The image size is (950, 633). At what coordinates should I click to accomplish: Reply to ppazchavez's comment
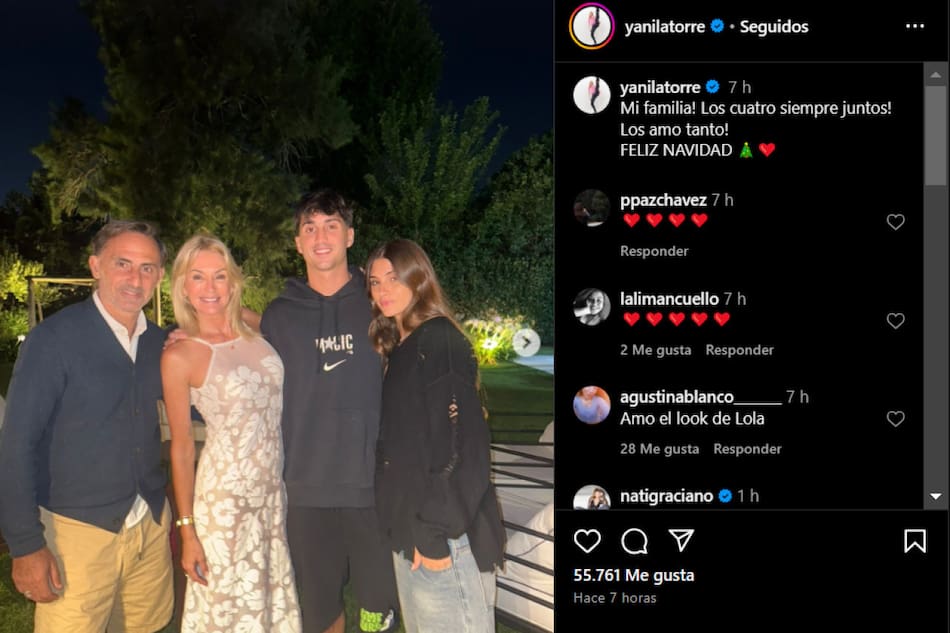click(654, 251)
